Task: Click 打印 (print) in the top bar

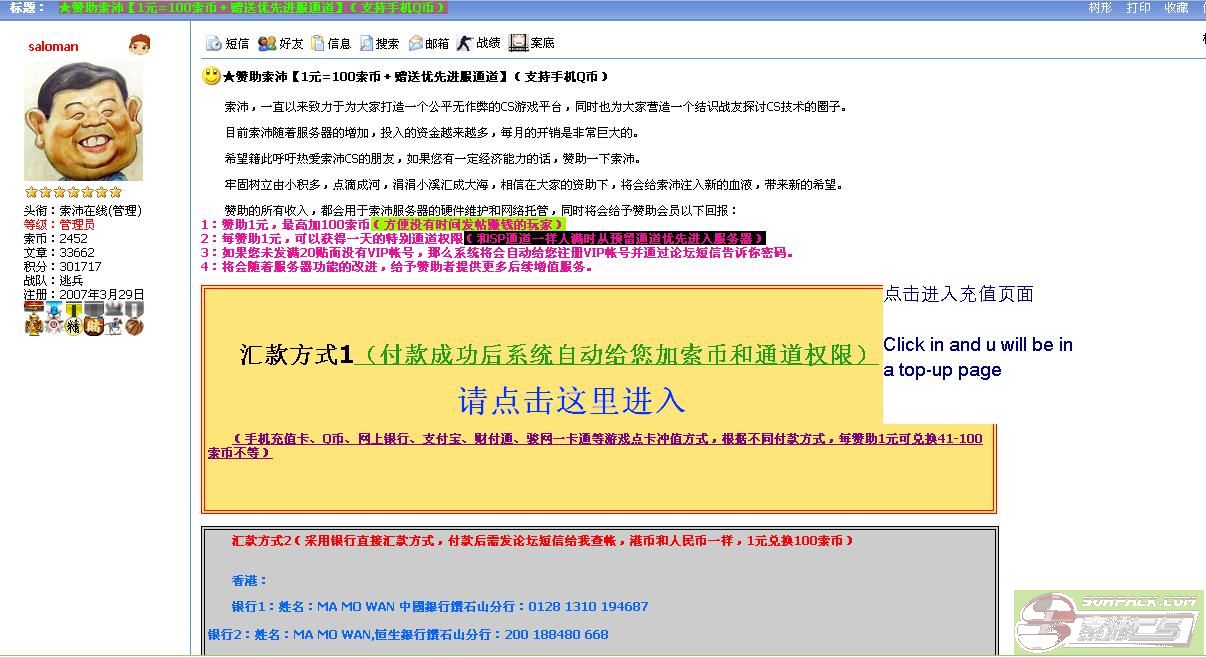Action: [1138, 8]
